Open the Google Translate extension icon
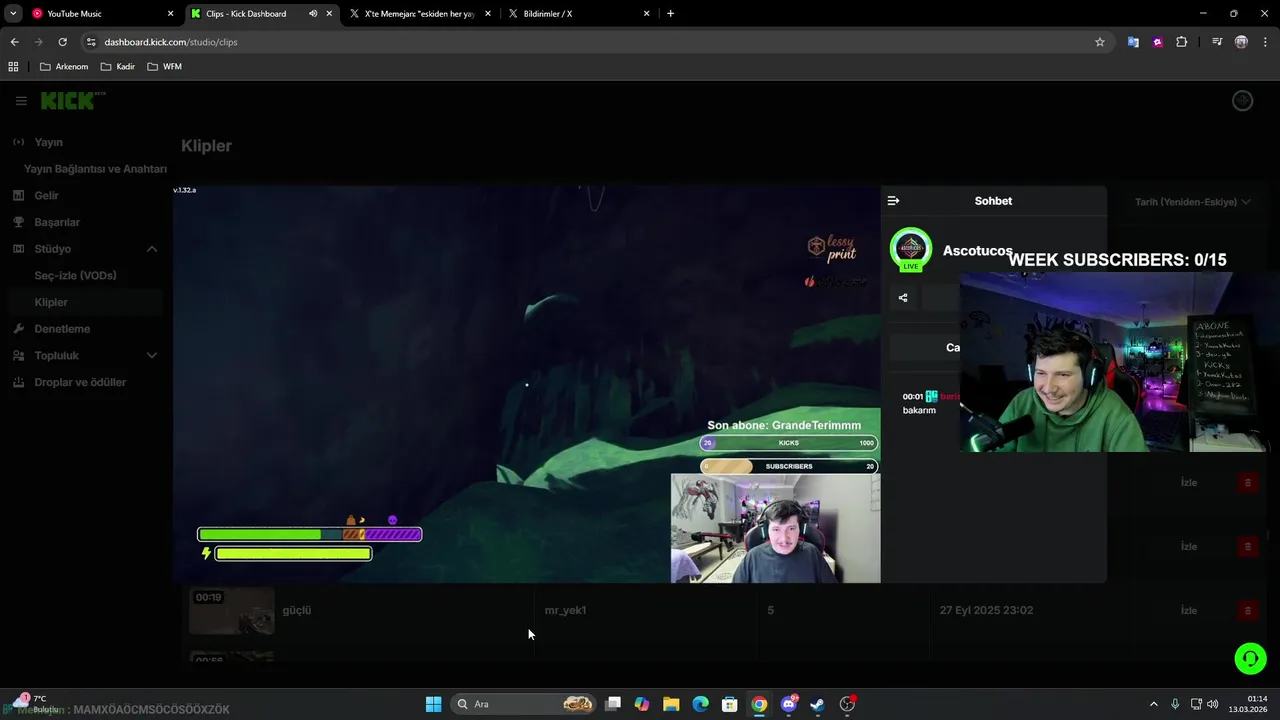 click(1133, 42)
